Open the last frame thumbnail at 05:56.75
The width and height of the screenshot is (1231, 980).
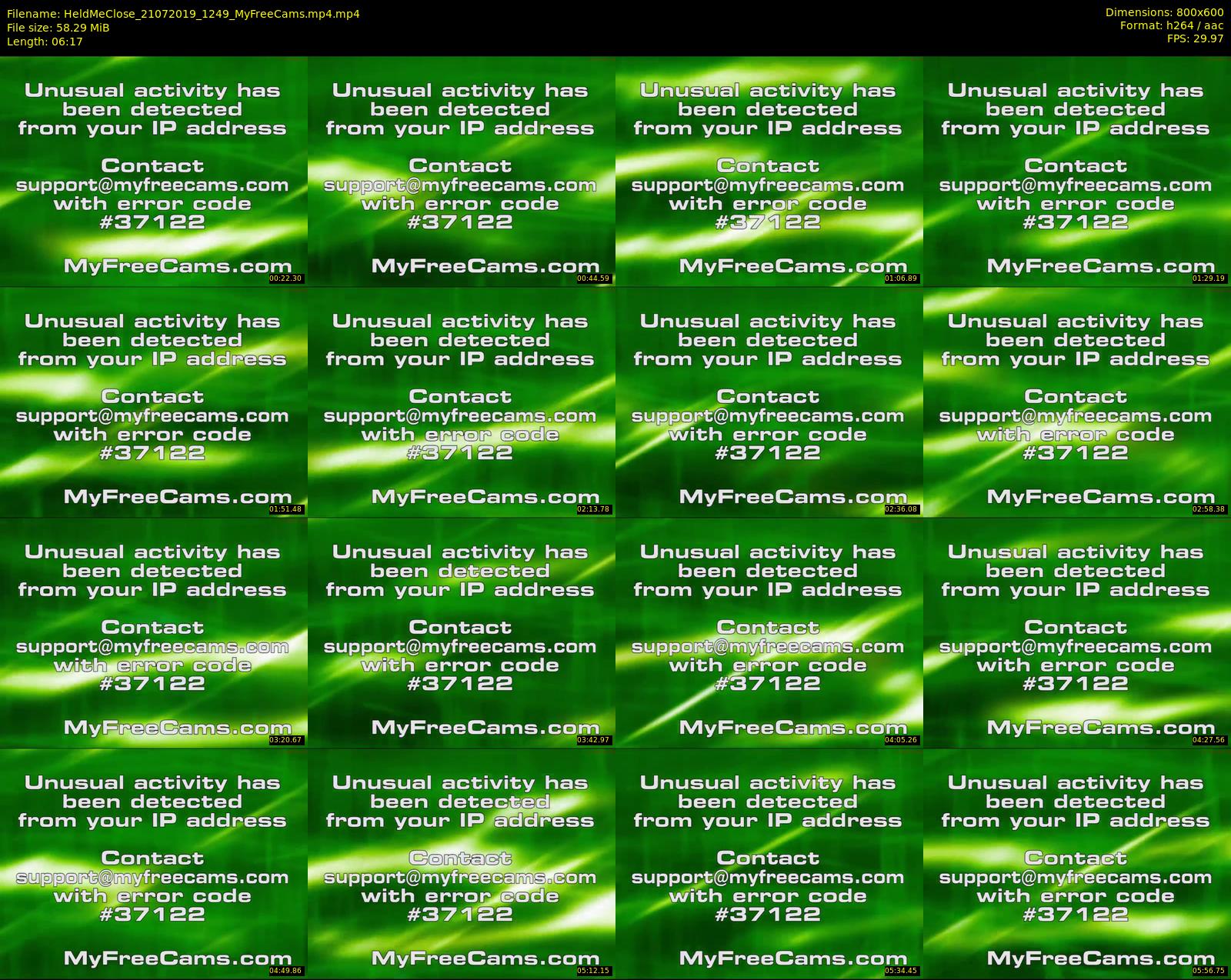click(1077, 864)
